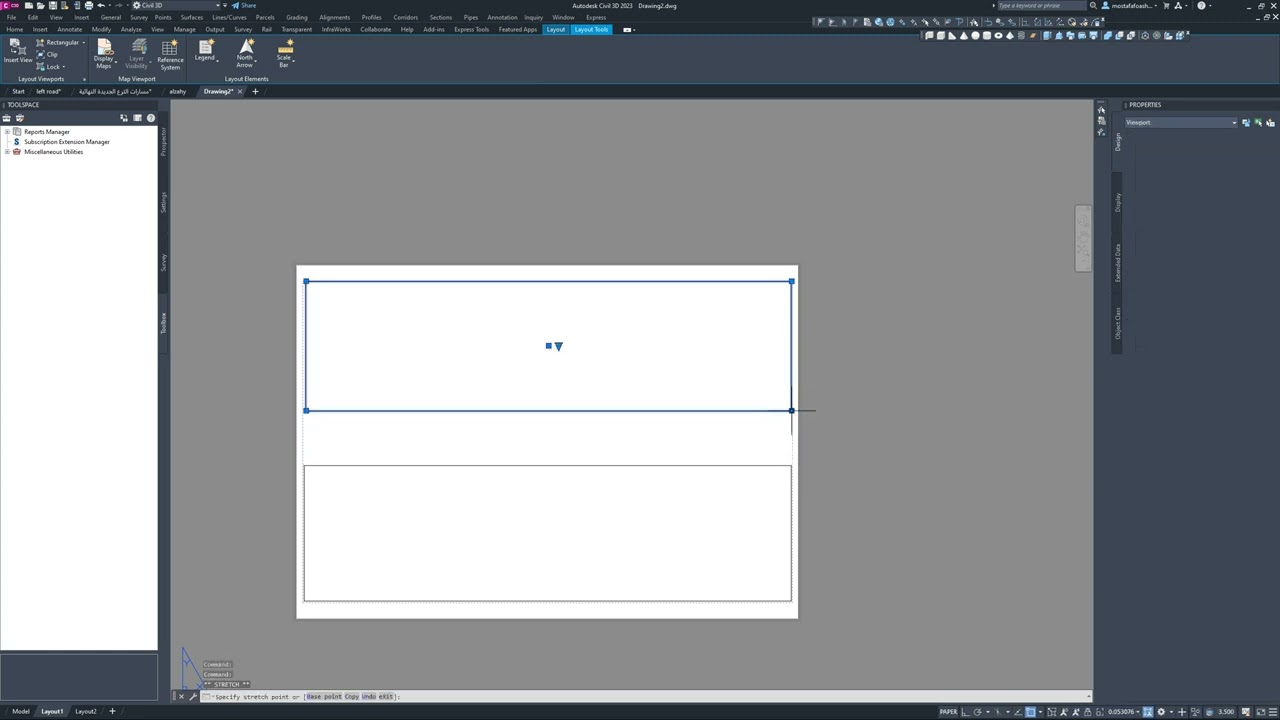Open the Design tab in Properties palette
Viewport: 1280px width, 720px height.
tap(1118, 142)
